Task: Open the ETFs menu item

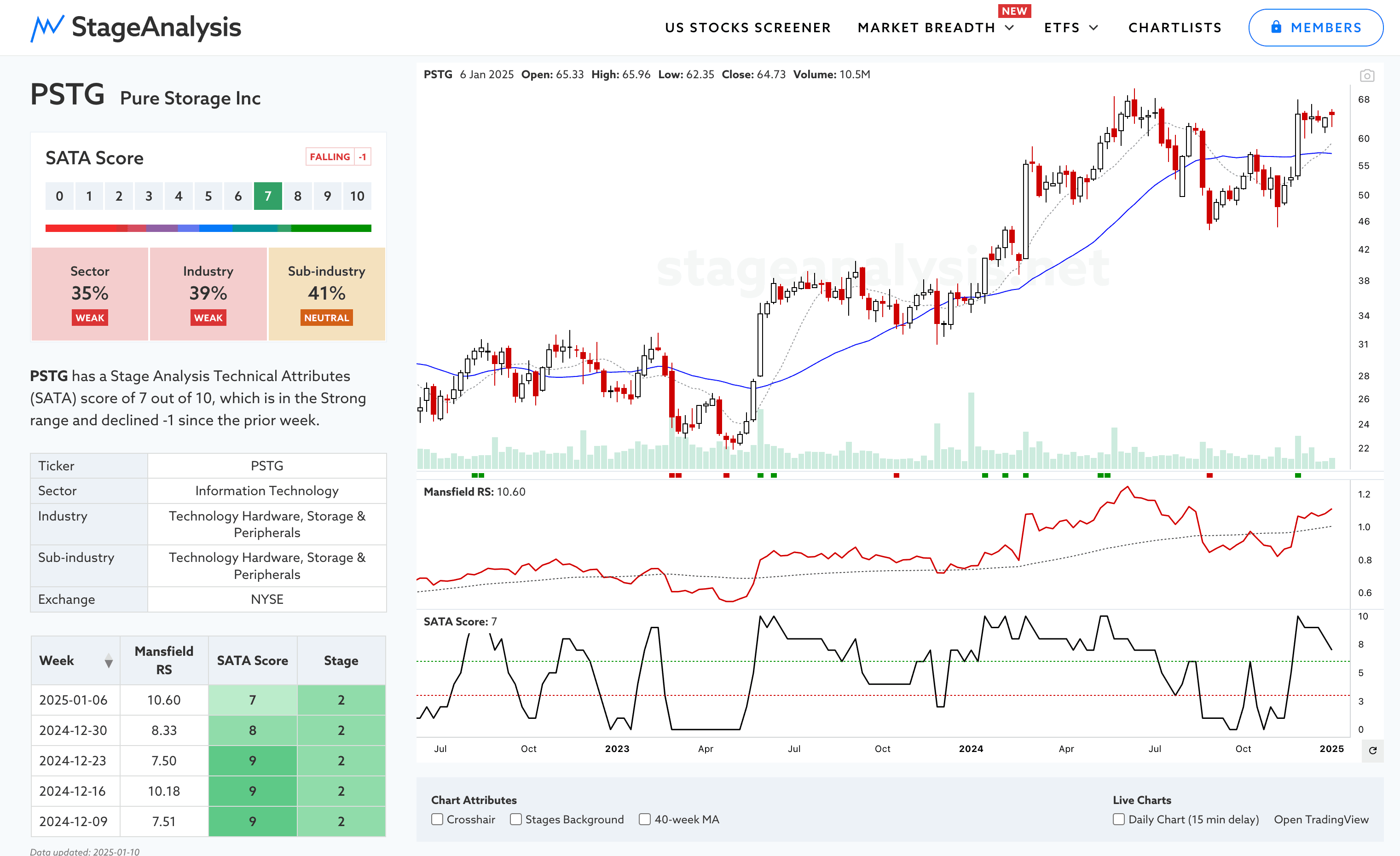Action: (1061, 27)
